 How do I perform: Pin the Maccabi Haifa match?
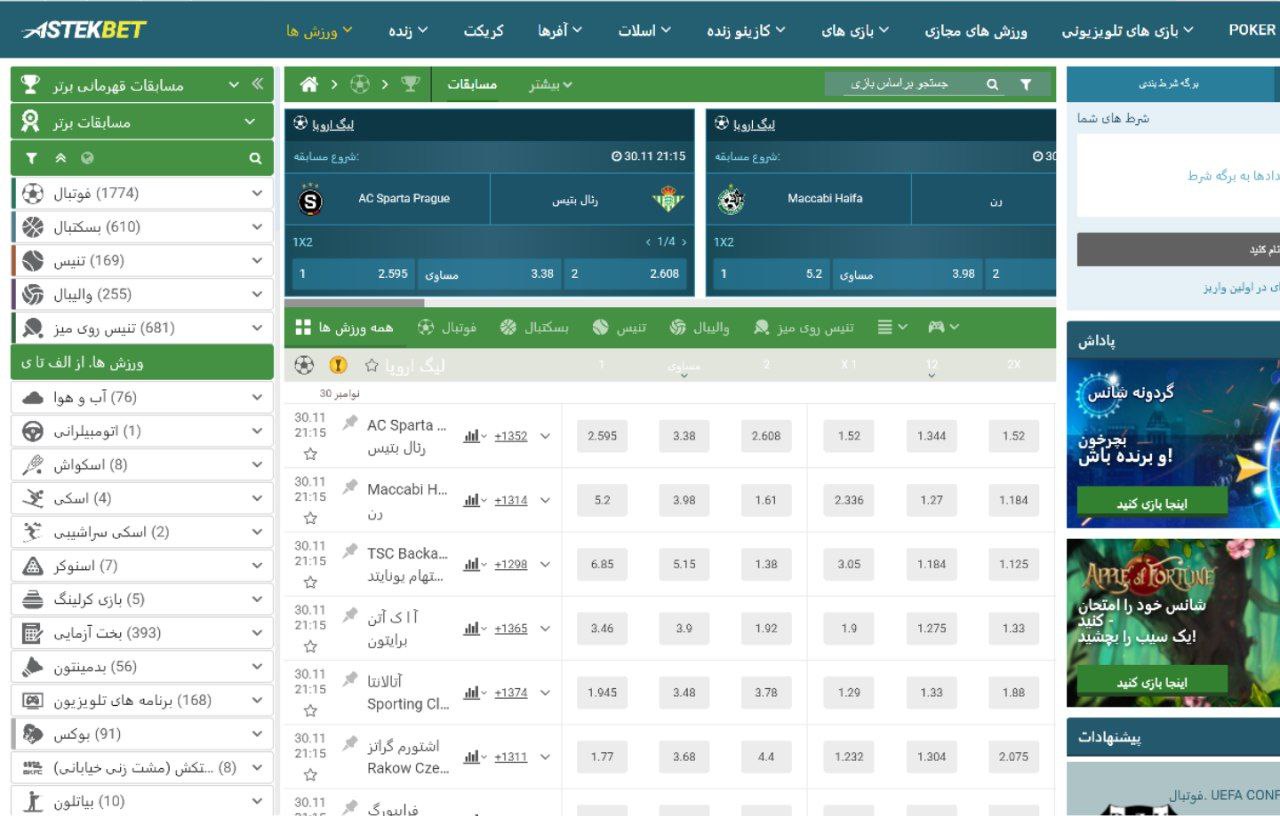[x=350, y=487]
